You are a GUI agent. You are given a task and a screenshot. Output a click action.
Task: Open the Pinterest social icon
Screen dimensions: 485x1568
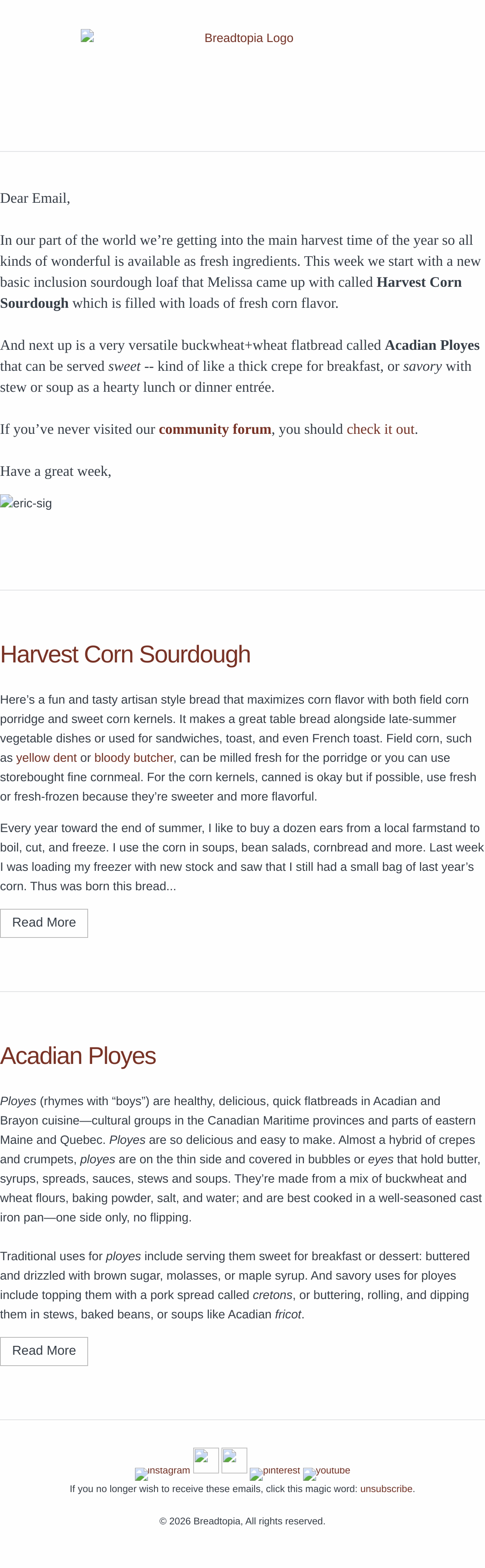[x=275, y=1473]
